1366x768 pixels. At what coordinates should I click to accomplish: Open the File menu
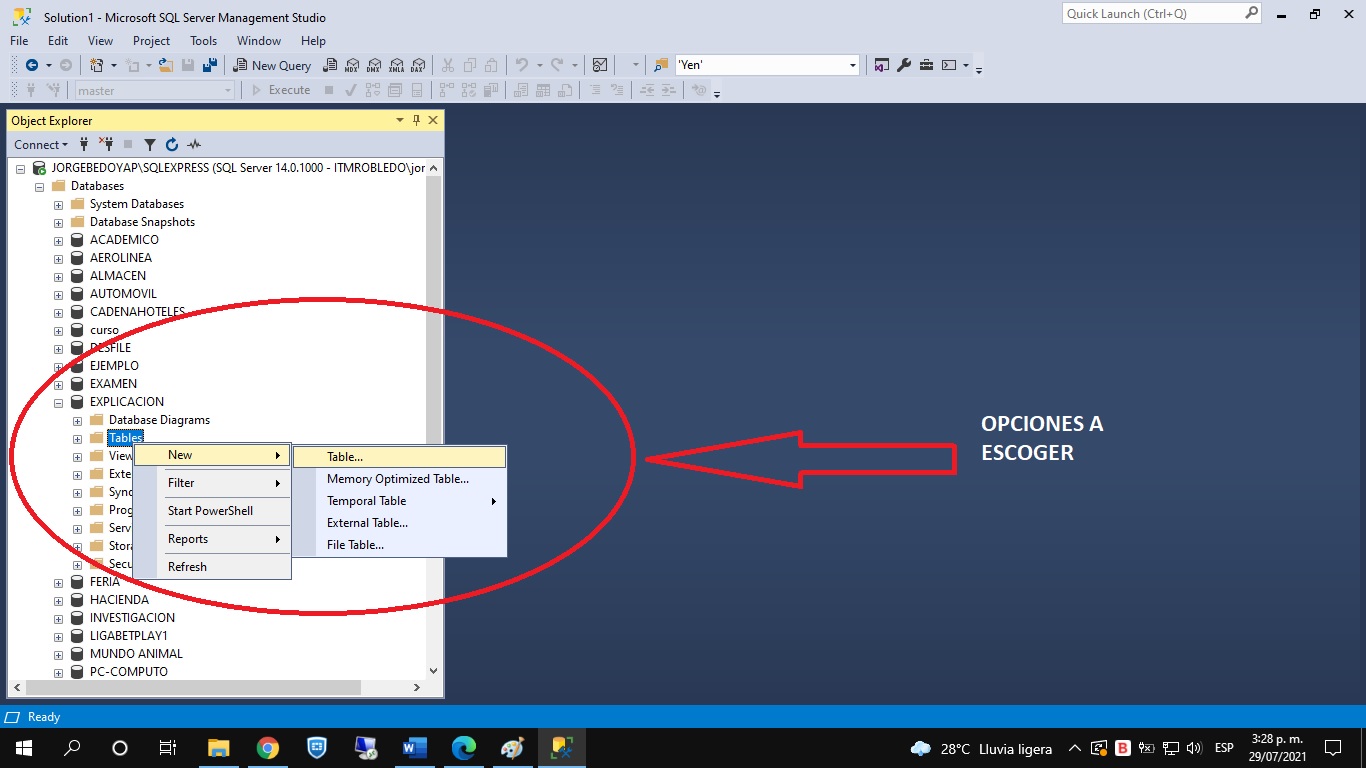pyautogui.click(x=19, y=41)
